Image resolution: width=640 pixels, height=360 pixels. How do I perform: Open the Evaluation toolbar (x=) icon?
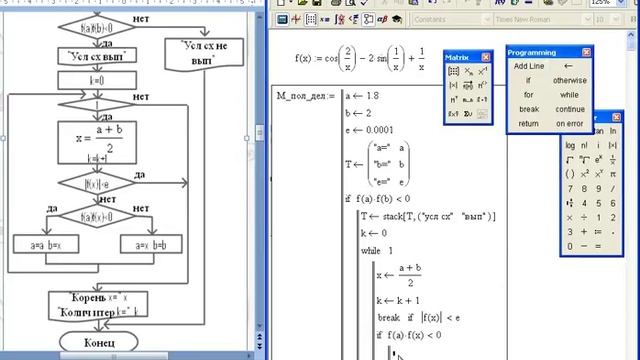click(325, 19)
